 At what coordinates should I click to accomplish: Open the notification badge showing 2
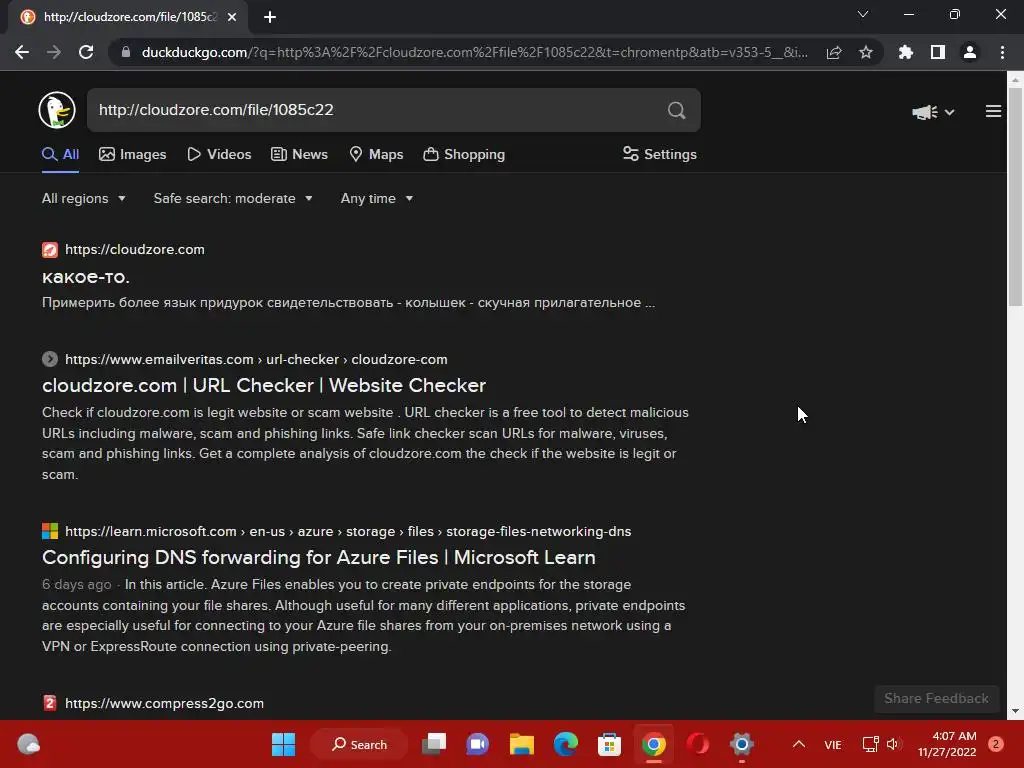[x=996, y=744]
